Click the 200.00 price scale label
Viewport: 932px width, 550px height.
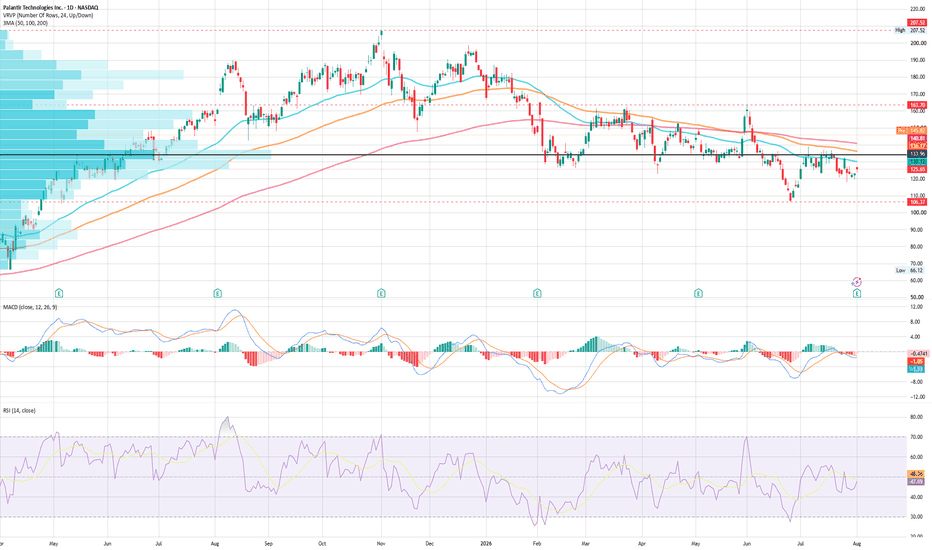pos(918,43)
